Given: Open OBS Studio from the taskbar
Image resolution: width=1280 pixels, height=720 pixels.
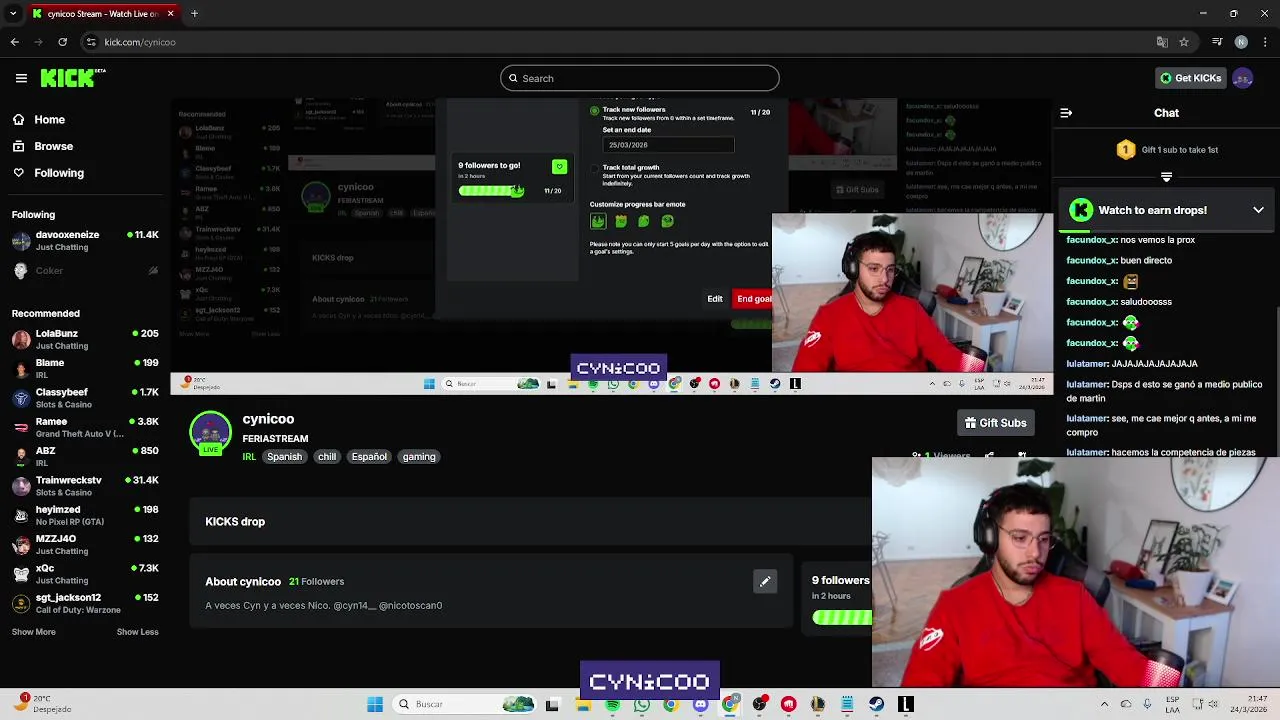Looking at the screenshot, I should tap(759, 704).
